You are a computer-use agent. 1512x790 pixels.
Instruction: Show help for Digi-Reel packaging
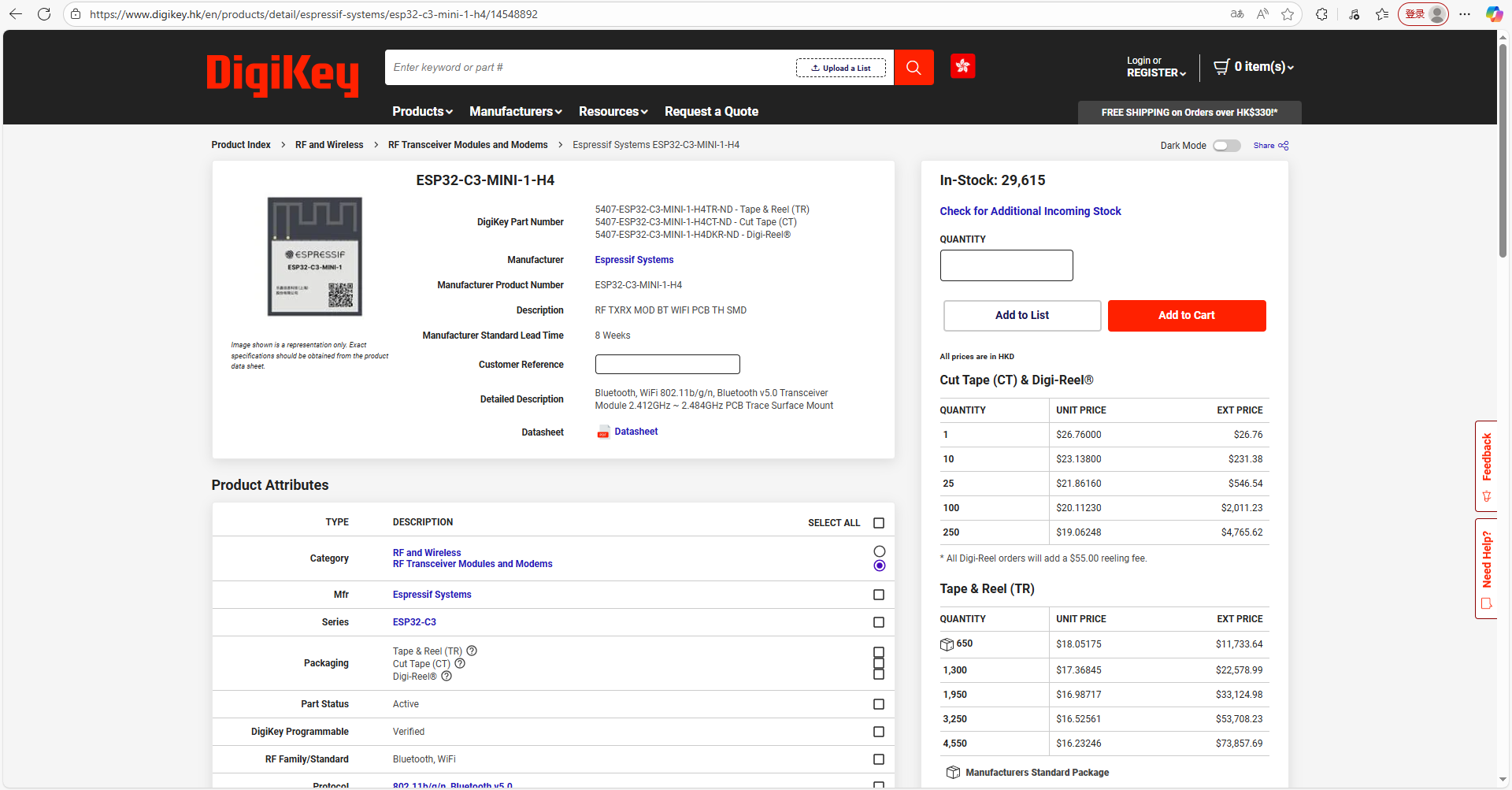click(x=447, y=676)
